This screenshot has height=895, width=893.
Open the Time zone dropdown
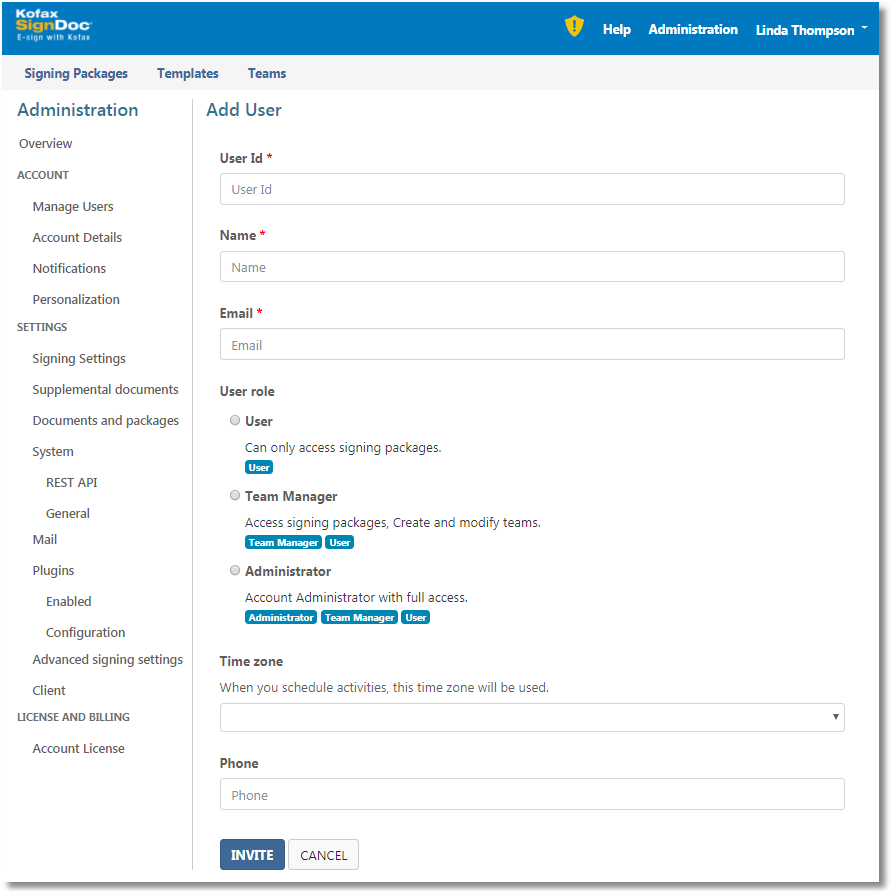532,717
